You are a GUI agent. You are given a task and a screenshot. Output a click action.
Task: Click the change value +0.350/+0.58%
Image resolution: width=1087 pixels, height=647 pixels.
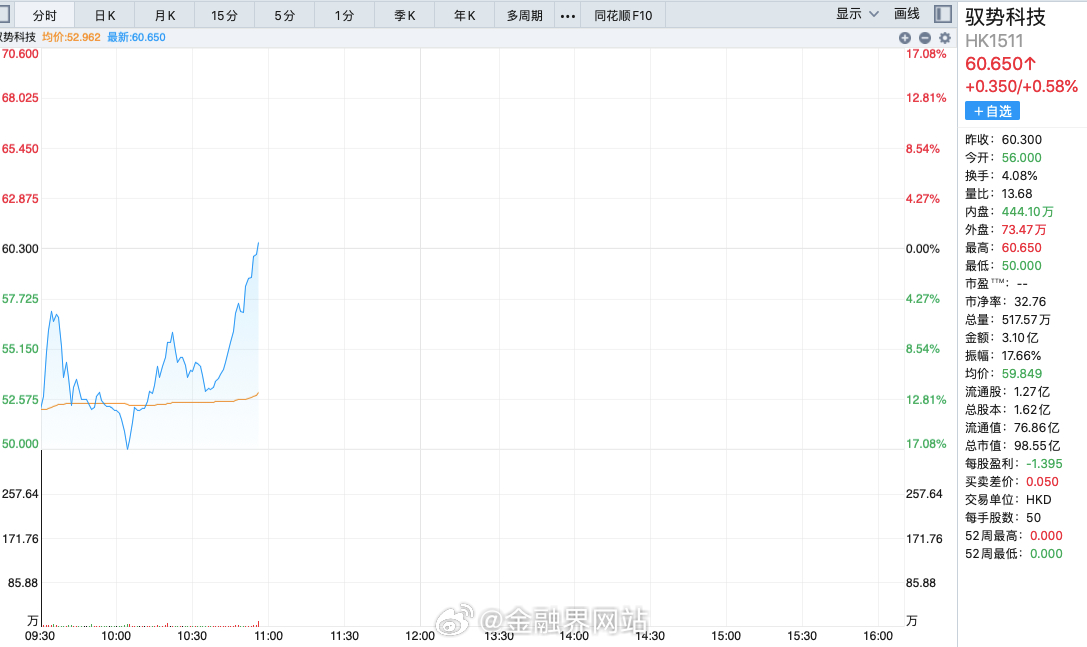[1022, 87]
